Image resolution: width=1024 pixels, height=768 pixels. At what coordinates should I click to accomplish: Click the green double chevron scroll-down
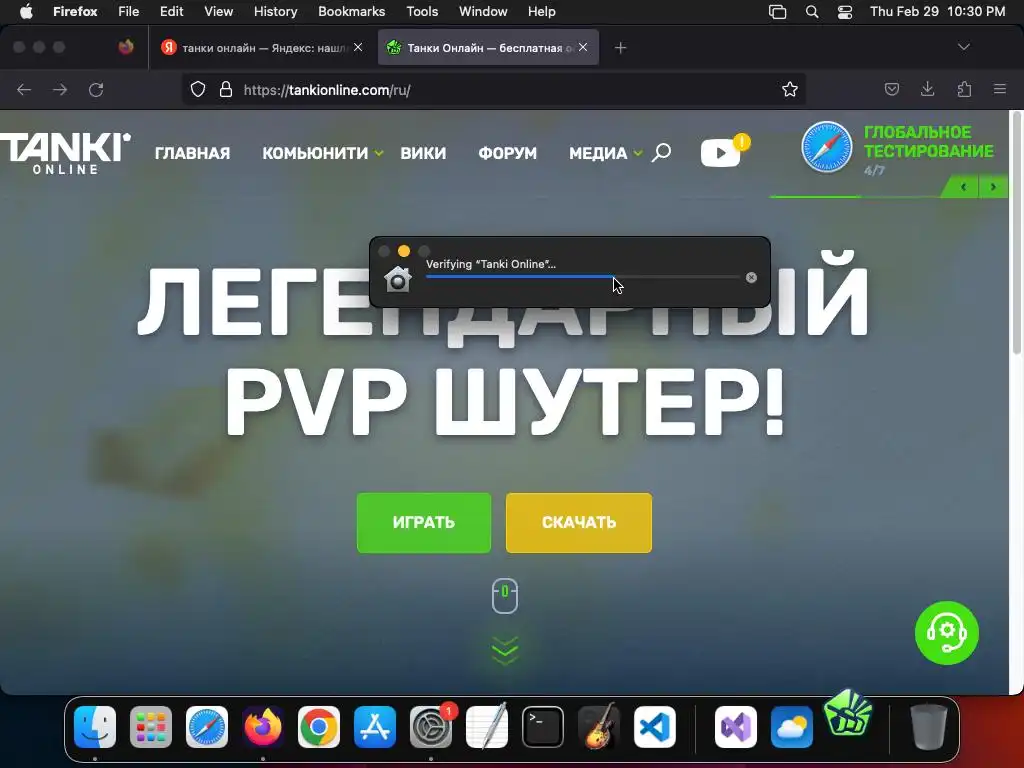(505, 650)
